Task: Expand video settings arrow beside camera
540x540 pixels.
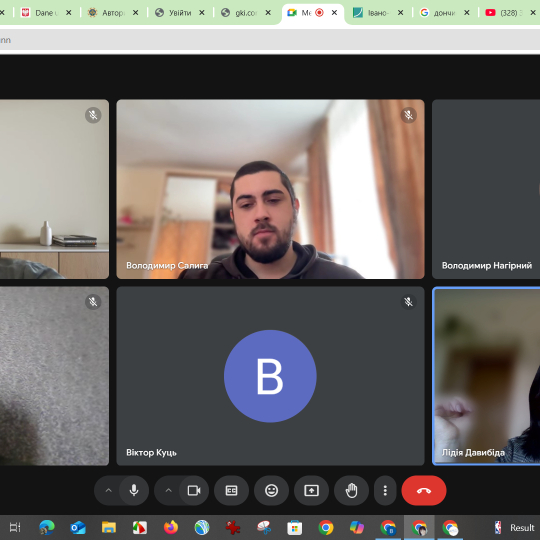Action: [168, 490]
